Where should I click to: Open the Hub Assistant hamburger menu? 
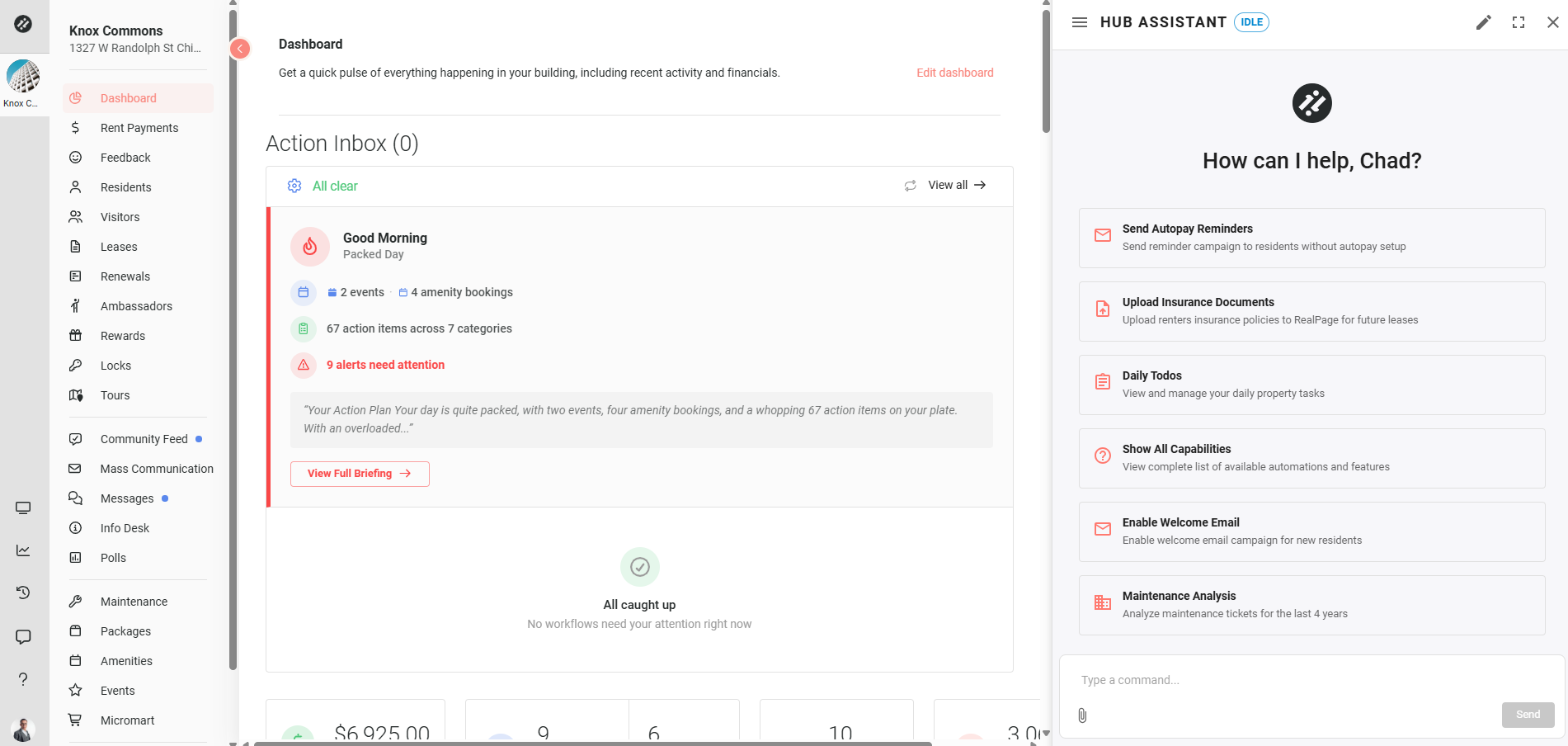pos(1080,22)
